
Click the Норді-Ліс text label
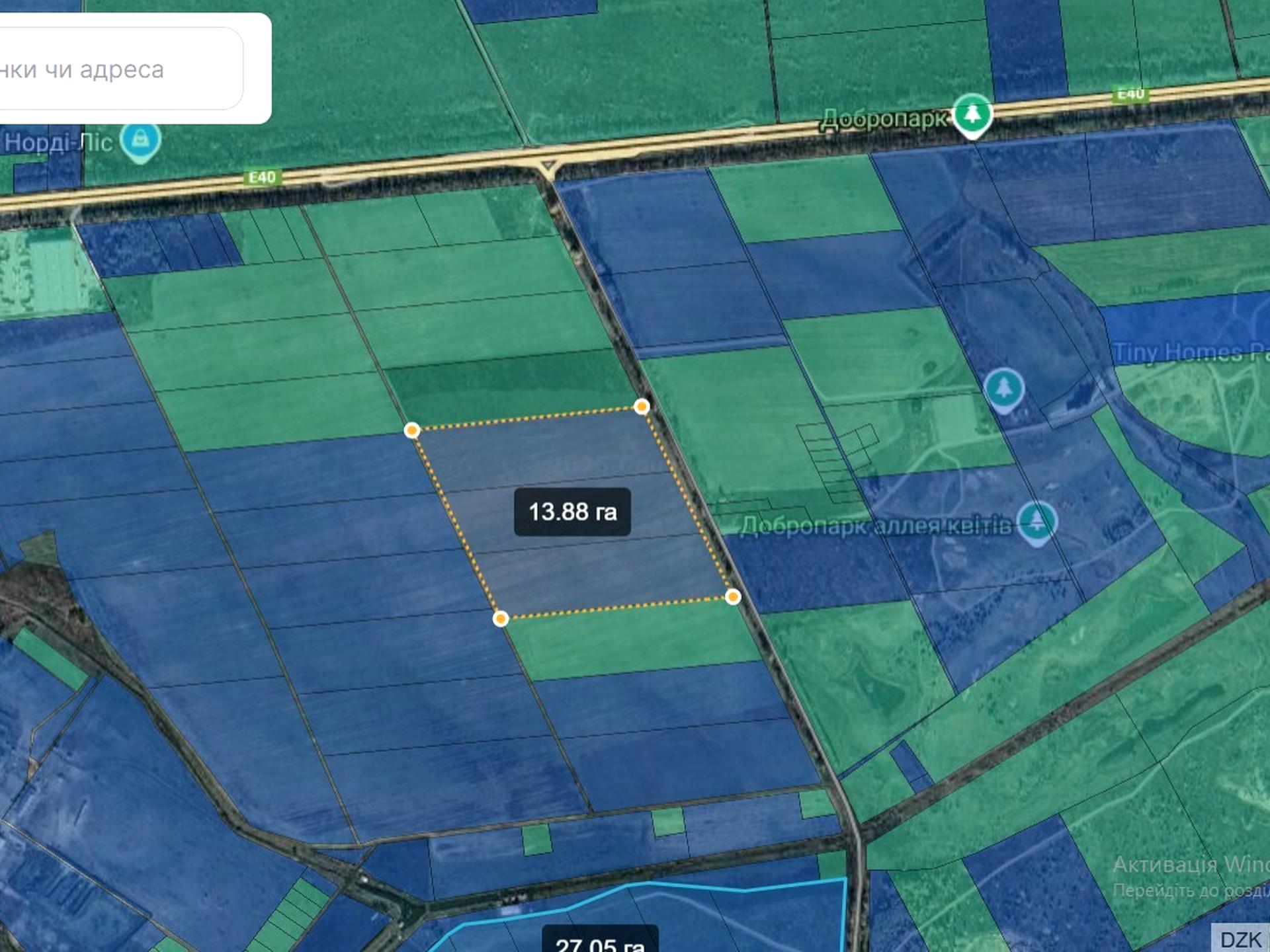click(x=58, y=142)
